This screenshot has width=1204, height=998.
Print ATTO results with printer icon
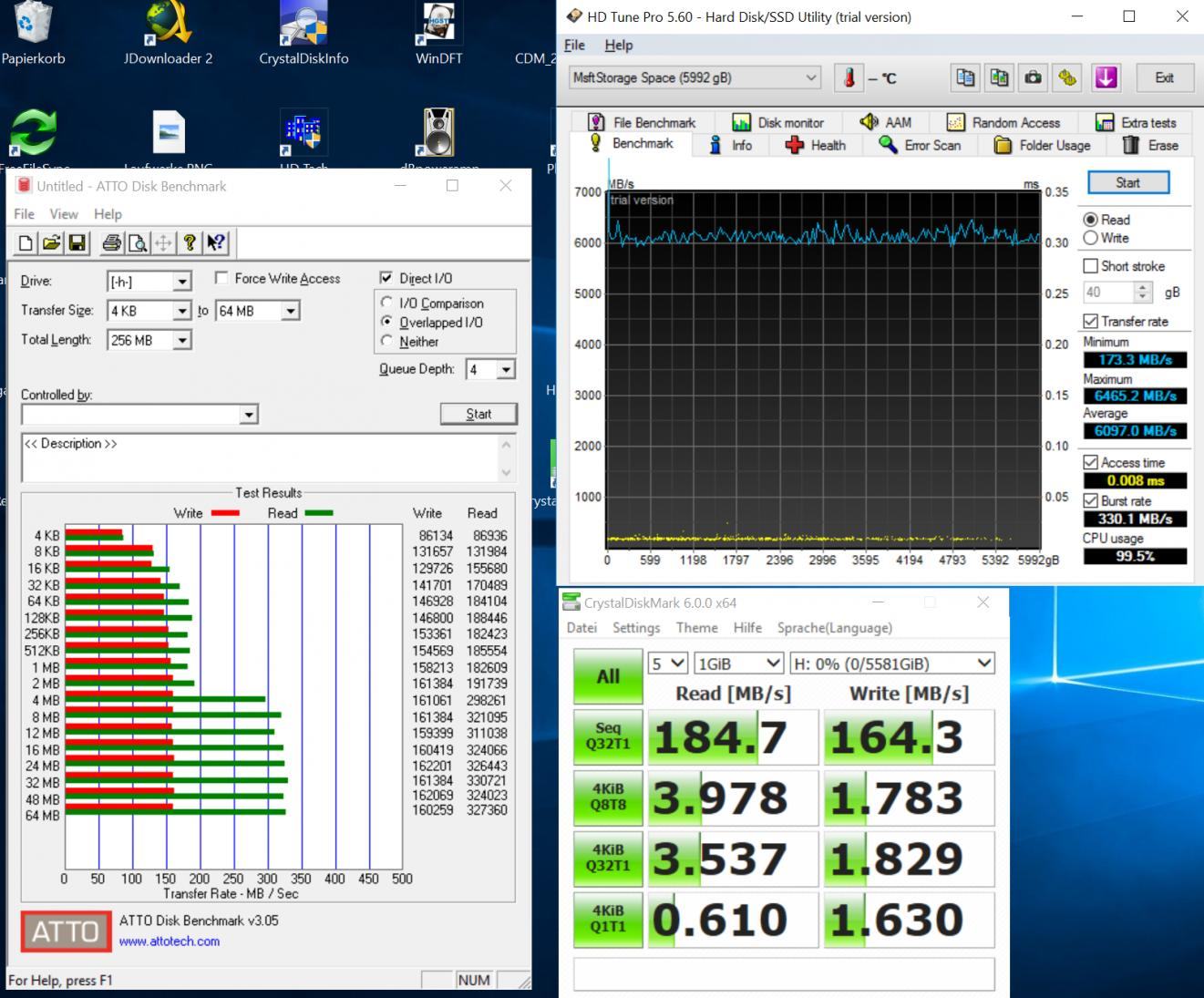coord(111,242)
